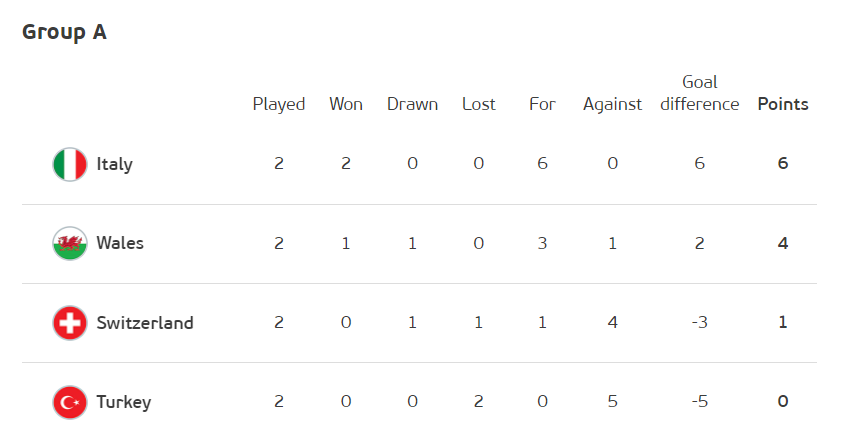Click the Italy flag icon
This screenshot has height=441, width=844.
pyautogui.click(x=70, y=164)
